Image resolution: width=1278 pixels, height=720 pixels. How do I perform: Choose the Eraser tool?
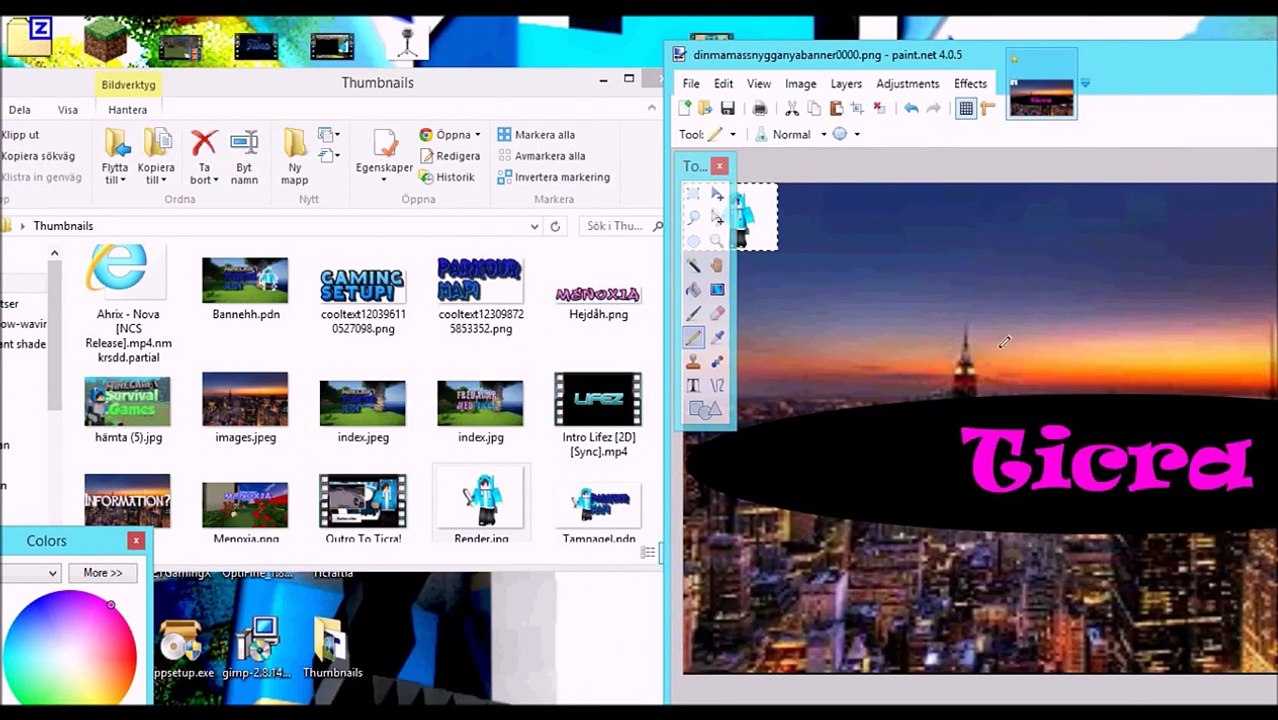(x=717, y=313)
